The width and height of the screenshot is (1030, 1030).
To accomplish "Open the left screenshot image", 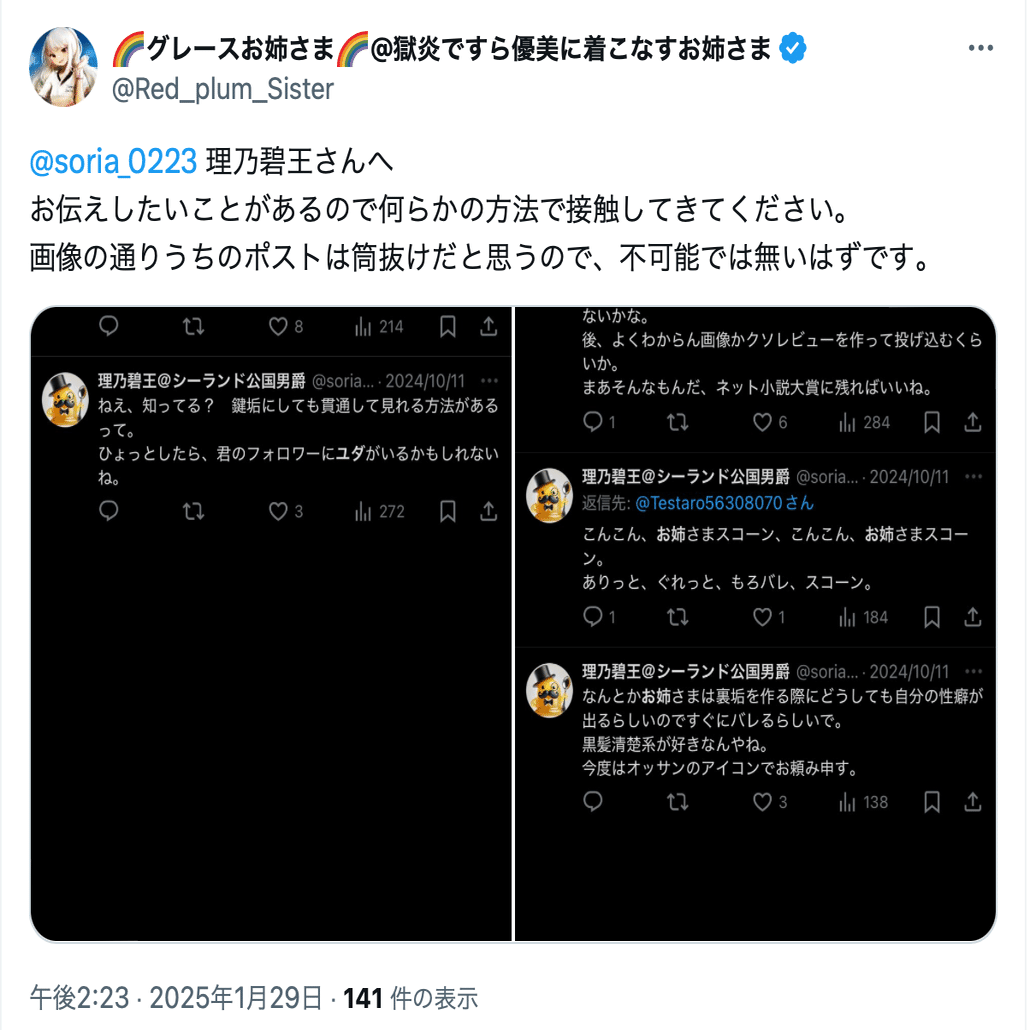I will click(271, 623).
